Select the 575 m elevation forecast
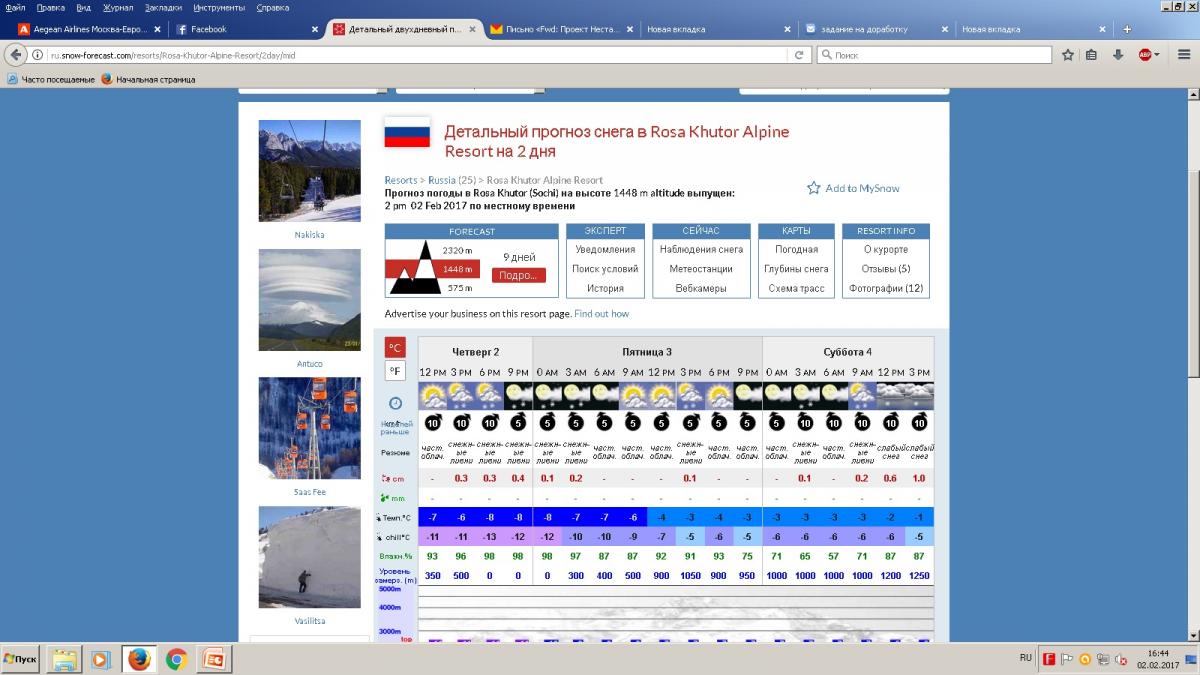Viewport: 1200px width, 675px height. [x=460, y=288]
